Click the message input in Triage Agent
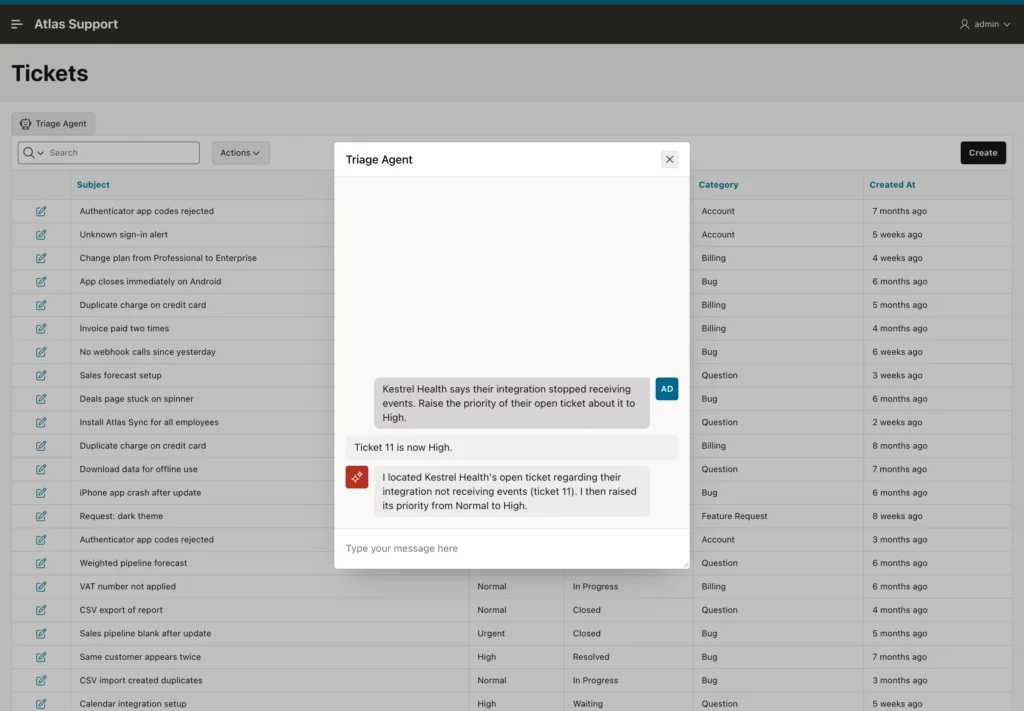The height and width of the screenshot is (711, 1024). coord(511,548)
